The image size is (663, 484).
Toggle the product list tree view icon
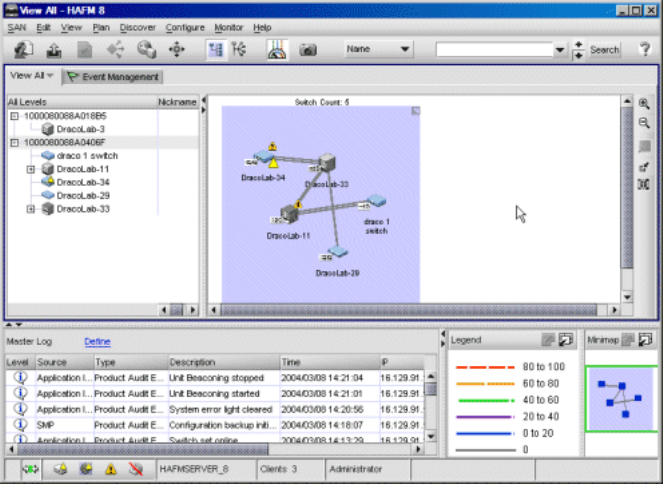point(216,50)
